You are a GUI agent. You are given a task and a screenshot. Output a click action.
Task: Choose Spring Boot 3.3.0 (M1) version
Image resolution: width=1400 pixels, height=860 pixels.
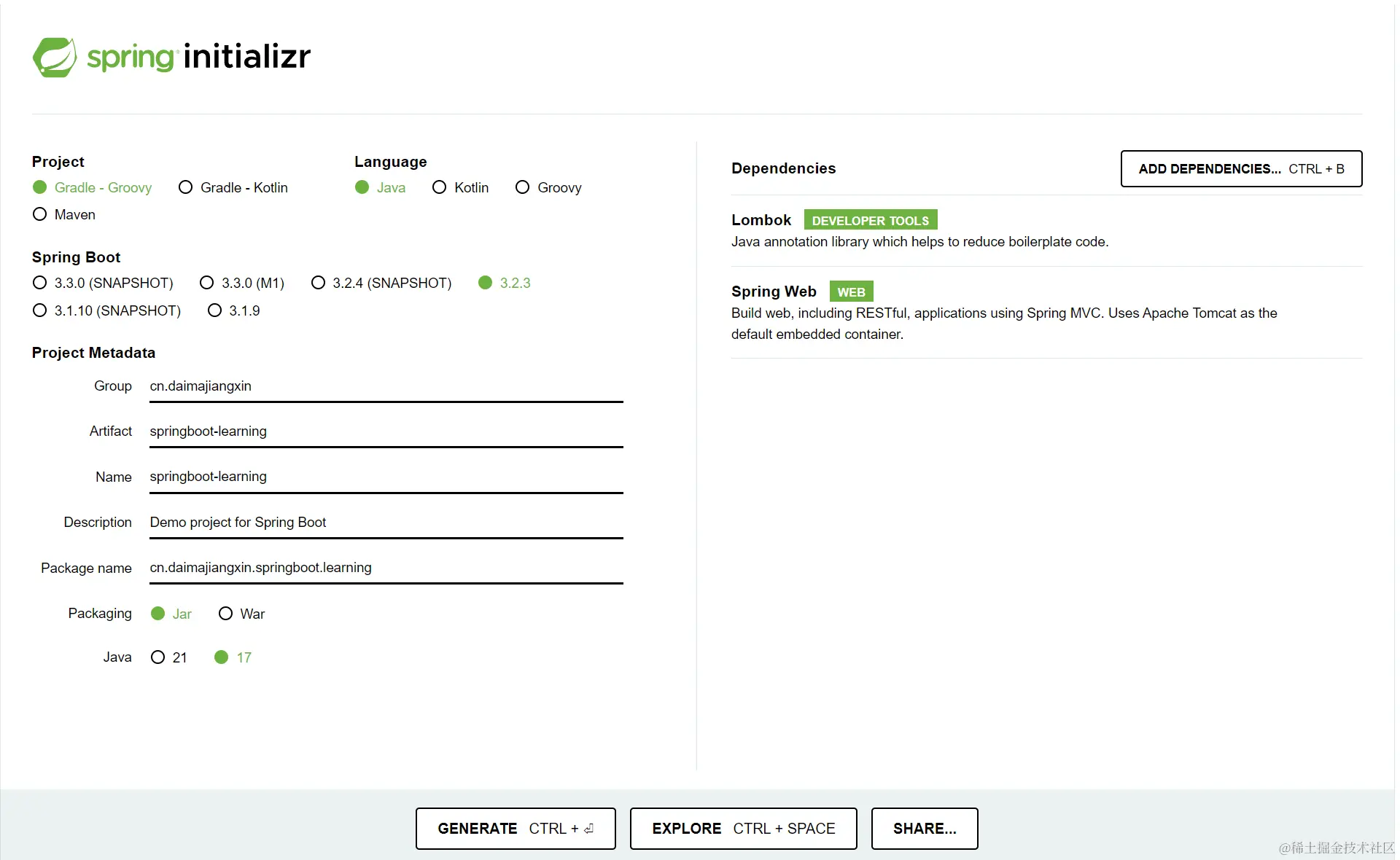(207, 283)
